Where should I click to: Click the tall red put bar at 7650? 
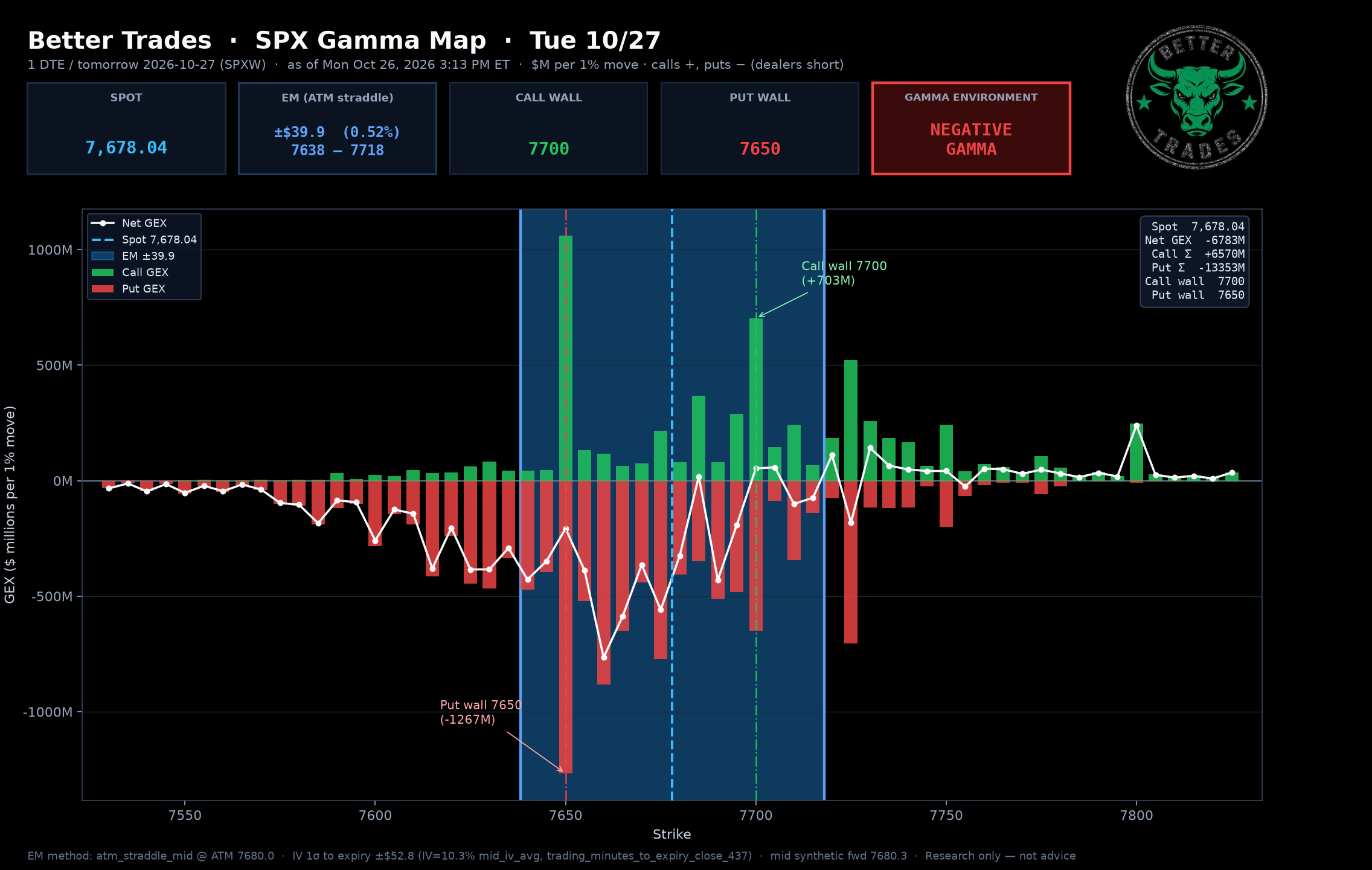pyautogui.click(x=566, y=627)
